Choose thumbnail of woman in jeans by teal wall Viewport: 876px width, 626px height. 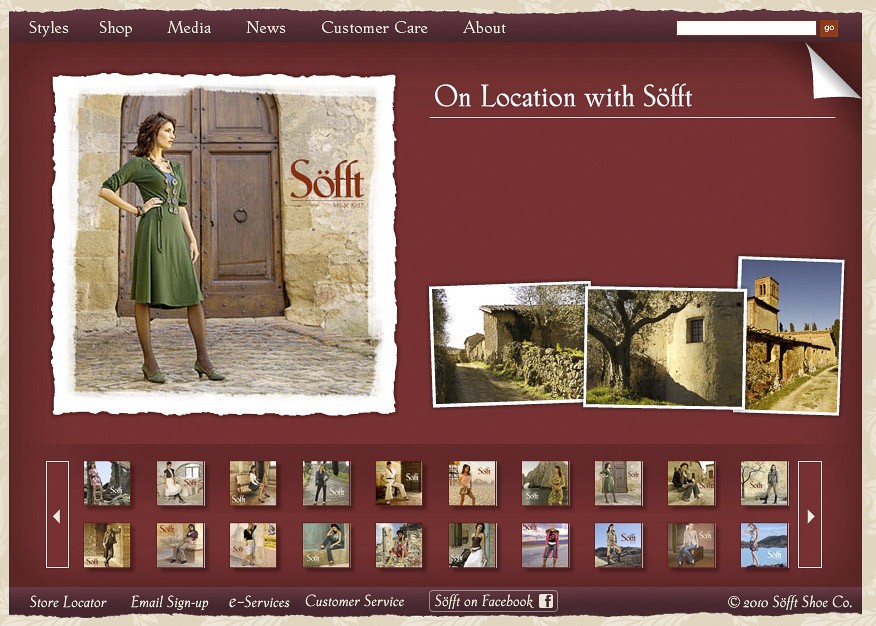[x=326, y=545]
